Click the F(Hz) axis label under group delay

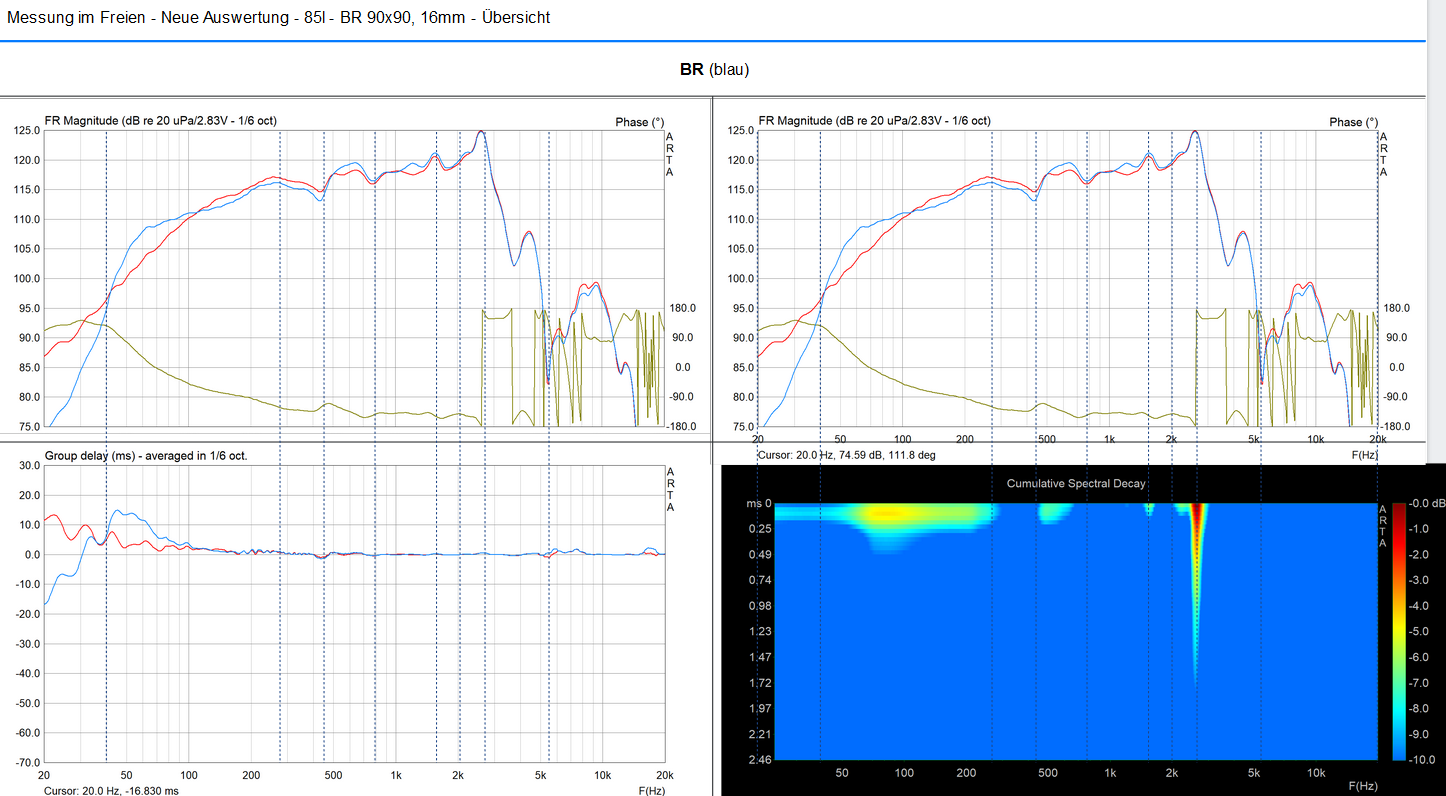click(653, 790)
